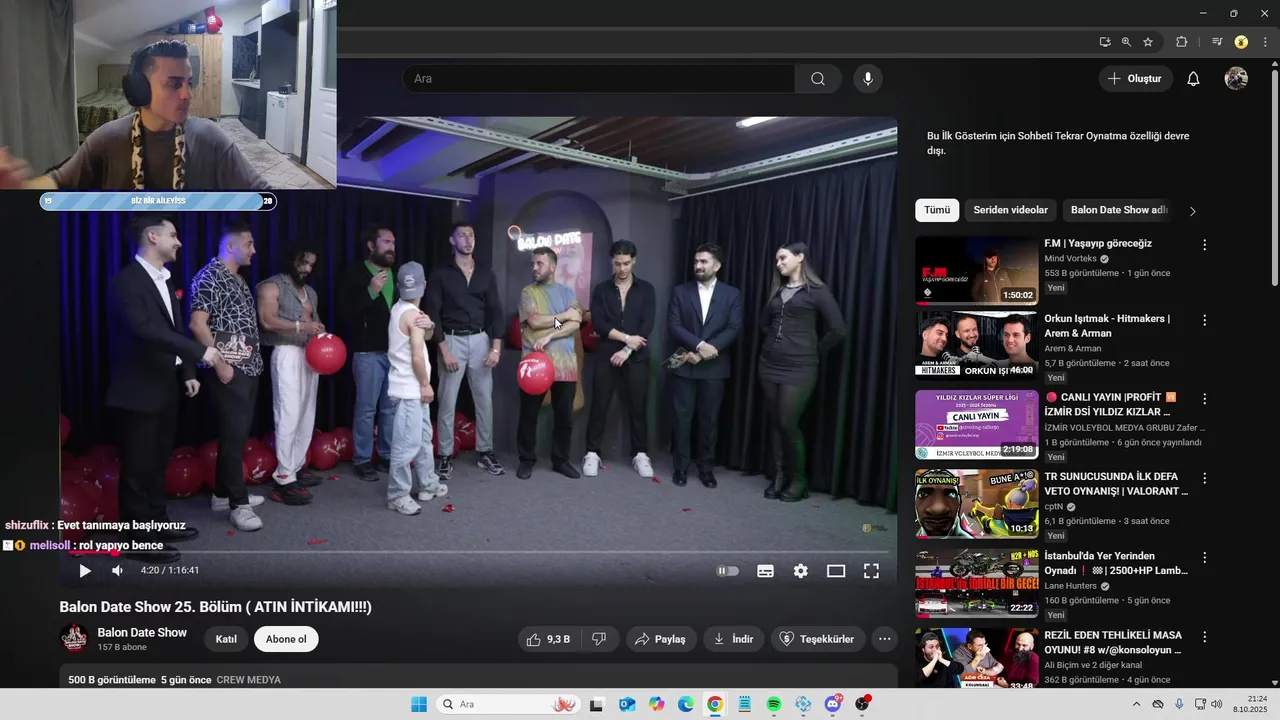Open Microsoft Edge from the taskbar
Screen dimensions: 1280x720
tap(685, 704)
